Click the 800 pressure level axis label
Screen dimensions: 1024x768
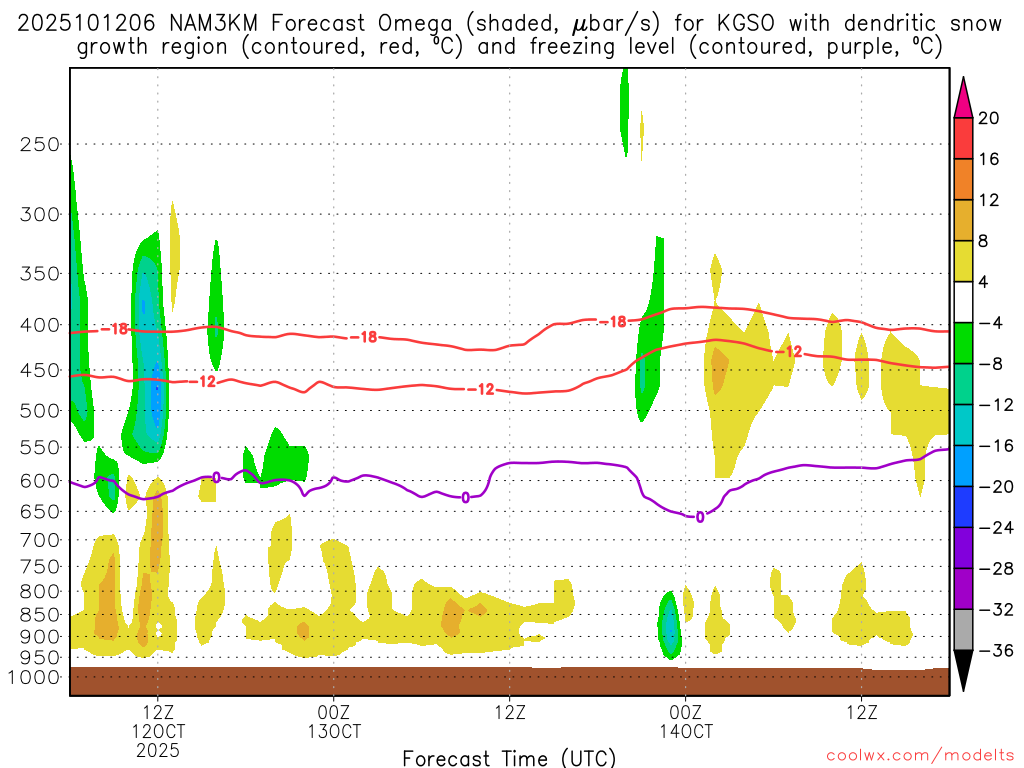40,592
